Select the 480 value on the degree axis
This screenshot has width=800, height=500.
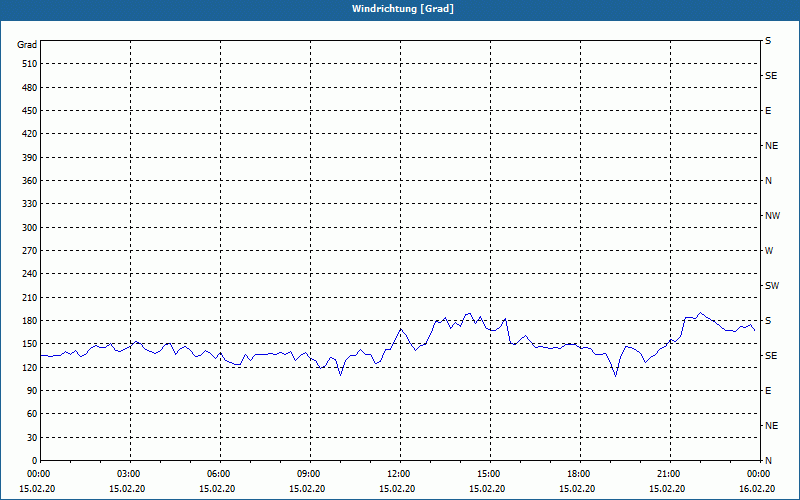point(30,88)
